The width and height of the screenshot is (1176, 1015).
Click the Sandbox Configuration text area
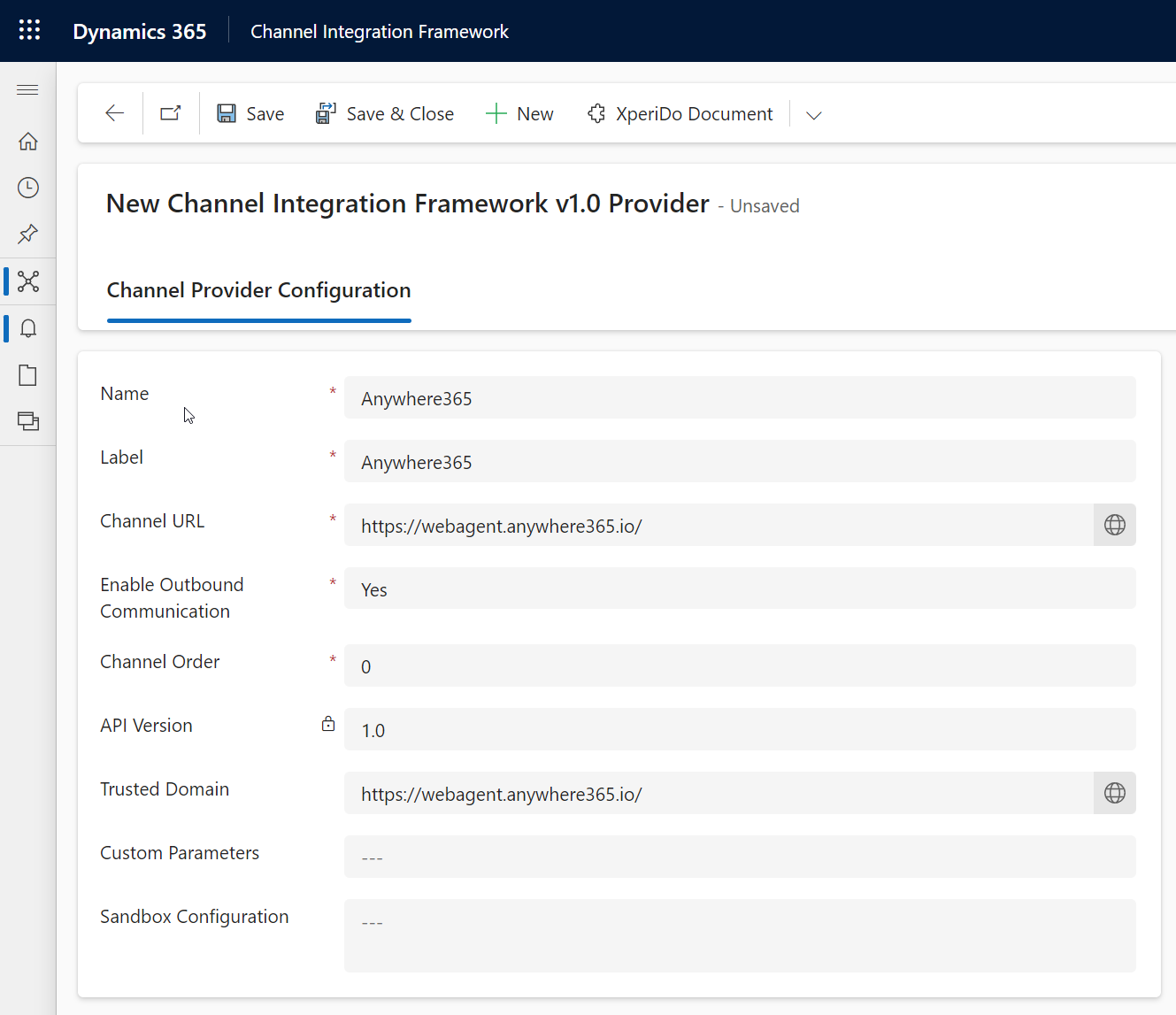click(740, 935)
